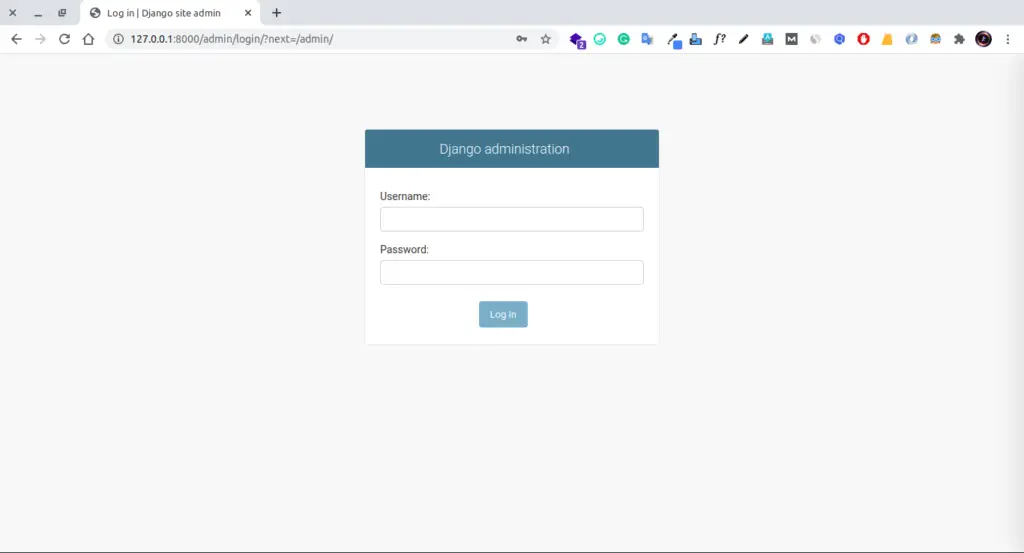This screenshot has height=553, width=1024.
Task: Open the red stop-hand adblock extension
Action: [863, 39]
